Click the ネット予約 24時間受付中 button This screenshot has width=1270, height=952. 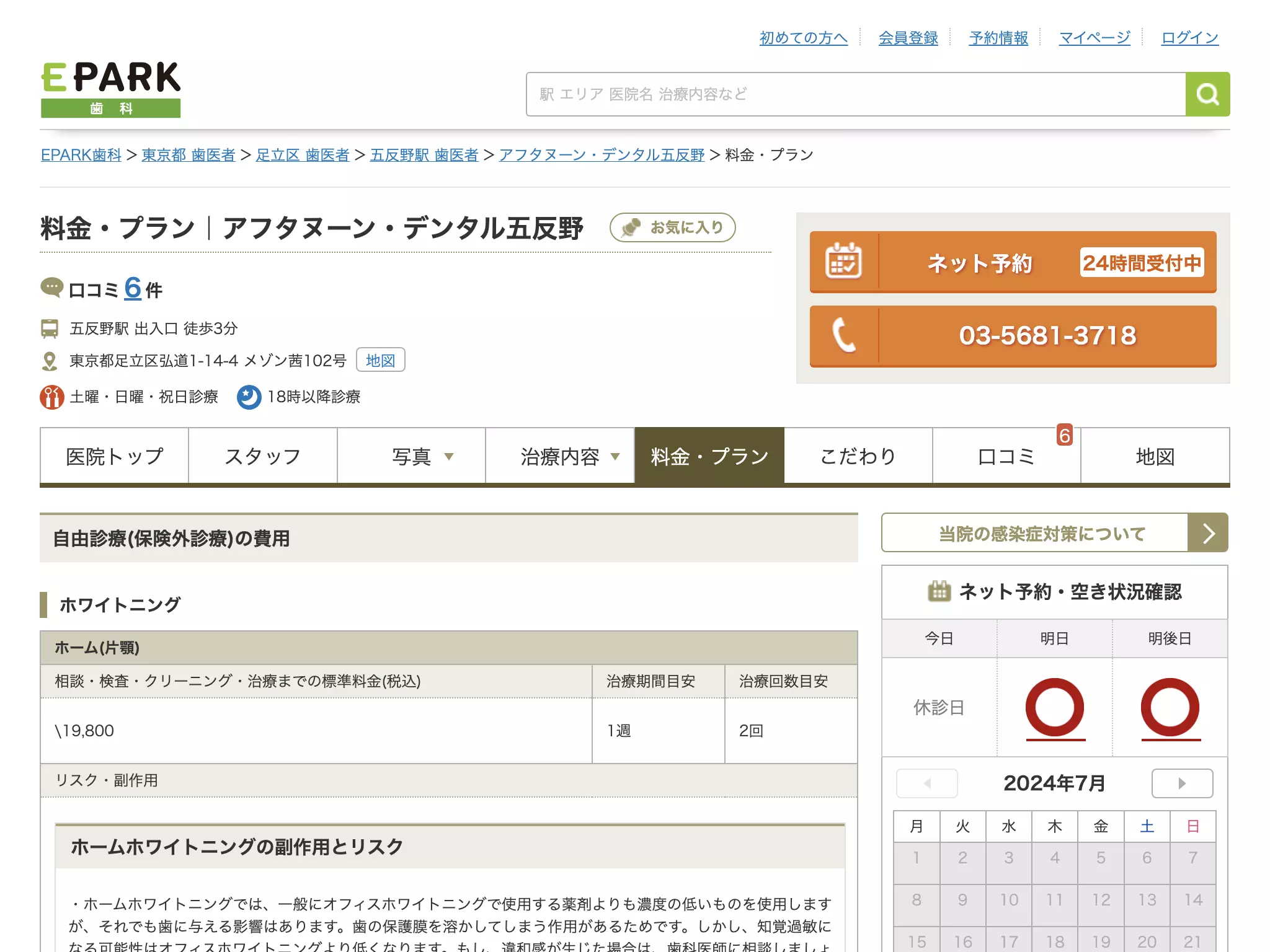[1013, 262]
